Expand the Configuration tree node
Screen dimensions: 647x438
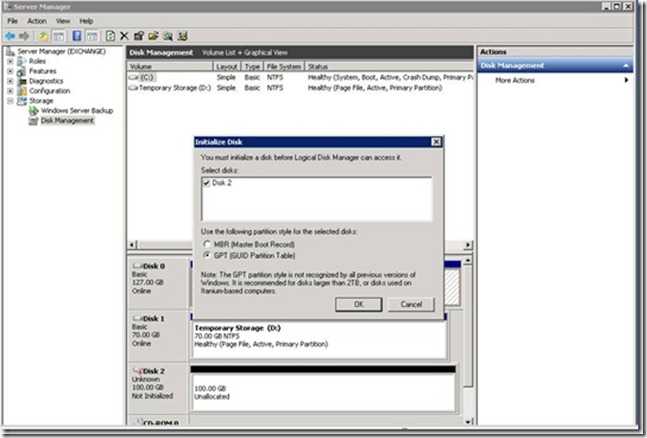11,91
